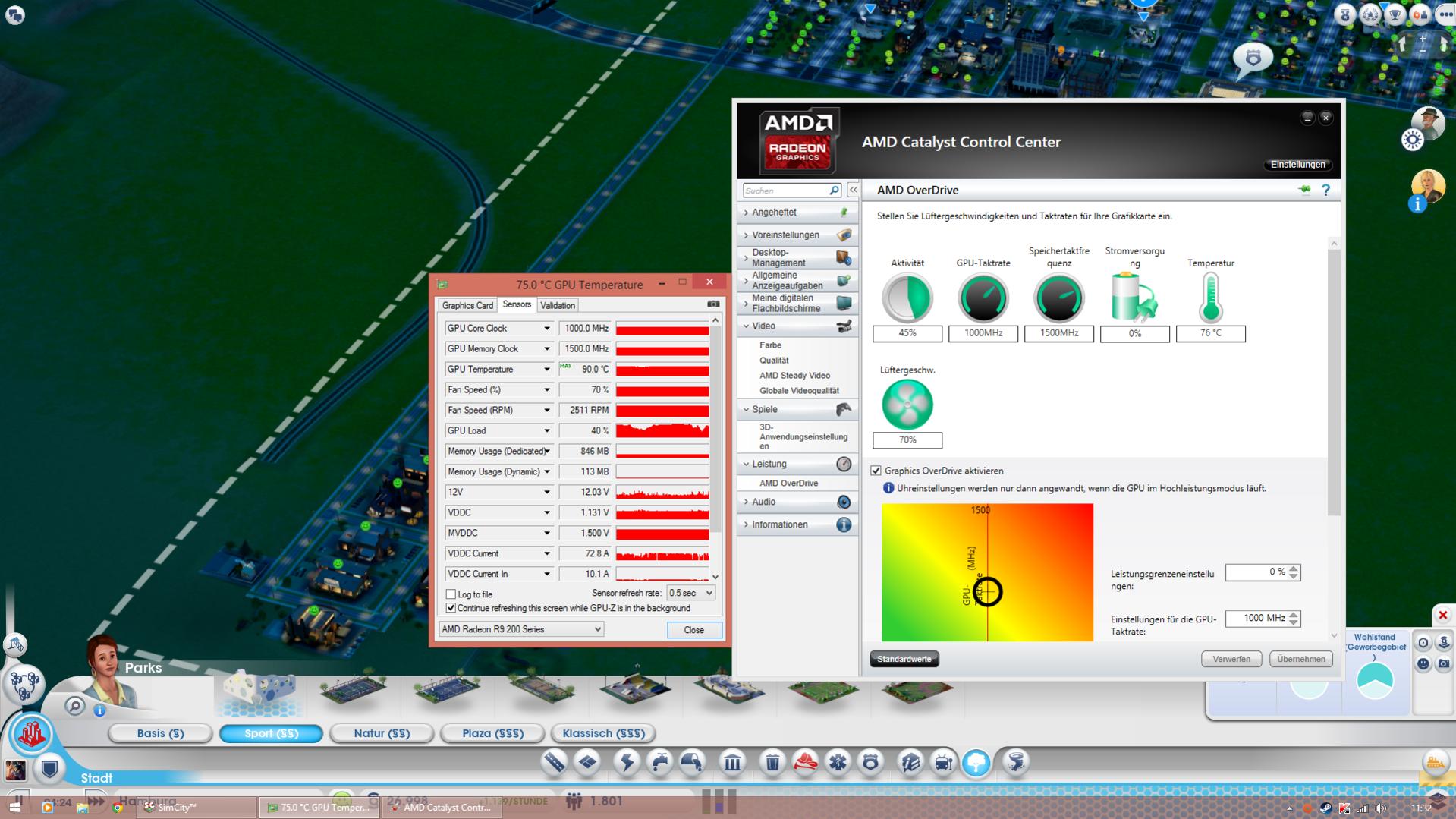
Task: Click the fan speed icon in OverDrive
Action: pos(907,404)
